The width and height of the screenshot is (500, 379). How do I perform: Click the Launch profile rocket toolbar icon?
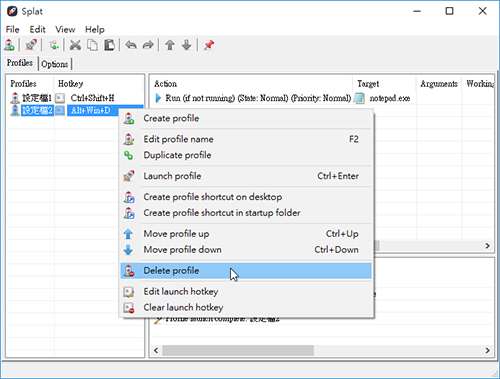(31, 45)
